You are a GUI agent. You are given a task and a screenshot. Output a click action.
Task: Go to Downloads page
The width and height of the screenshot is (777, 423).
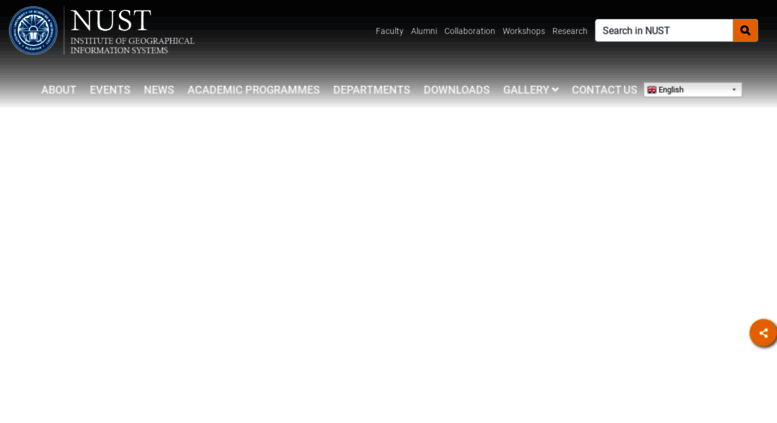pos(456,90)
